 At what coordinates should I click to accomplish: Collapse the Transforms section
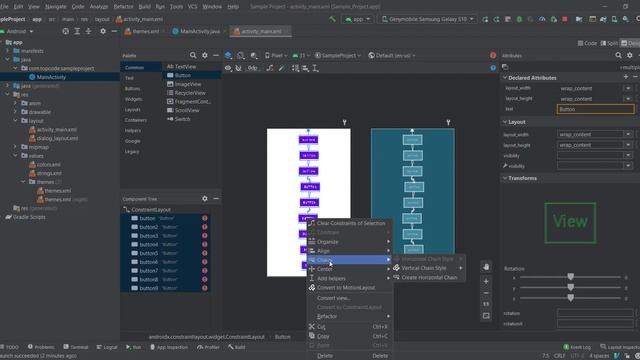505,178
